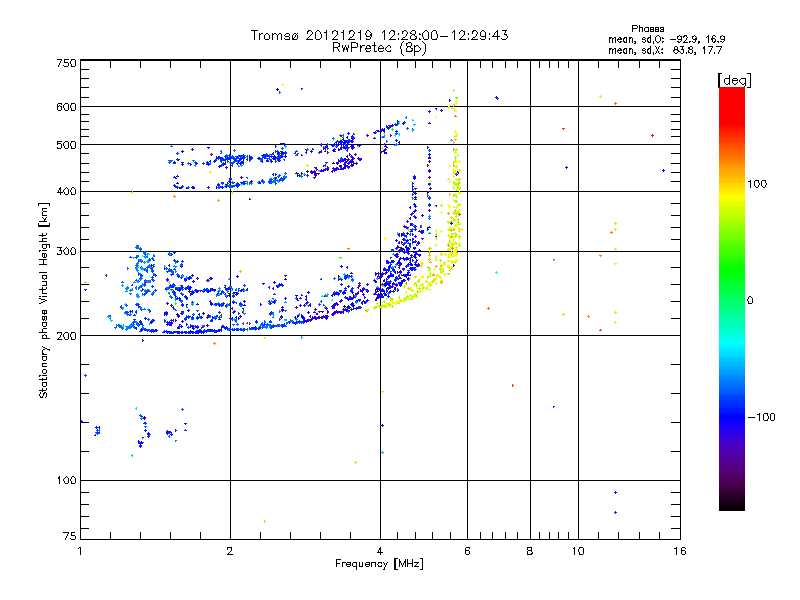Click the y-axis tick label "200"

tap(66, 336)
